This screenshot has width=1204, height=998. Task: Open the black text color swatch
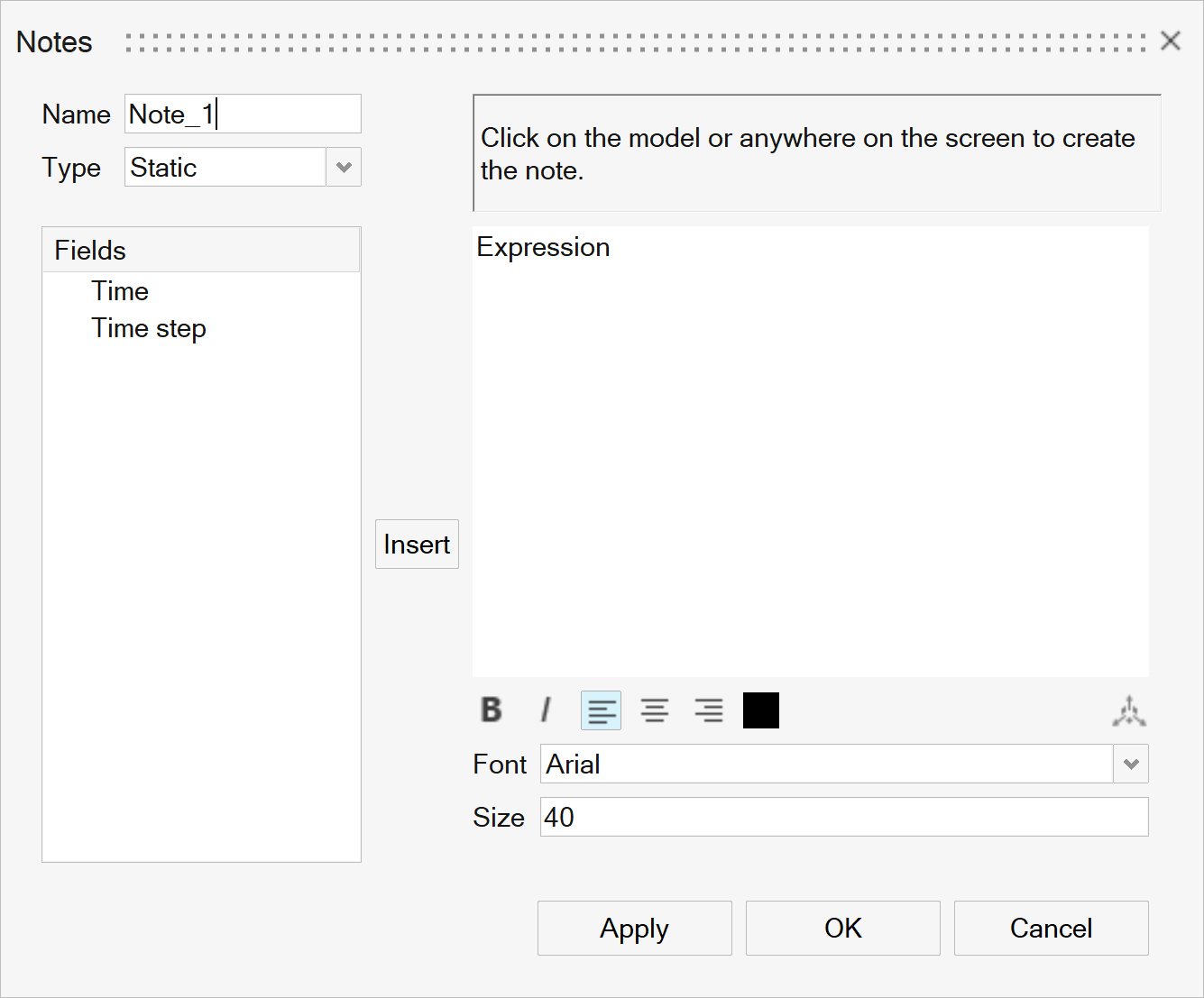(x=761, y=710)
